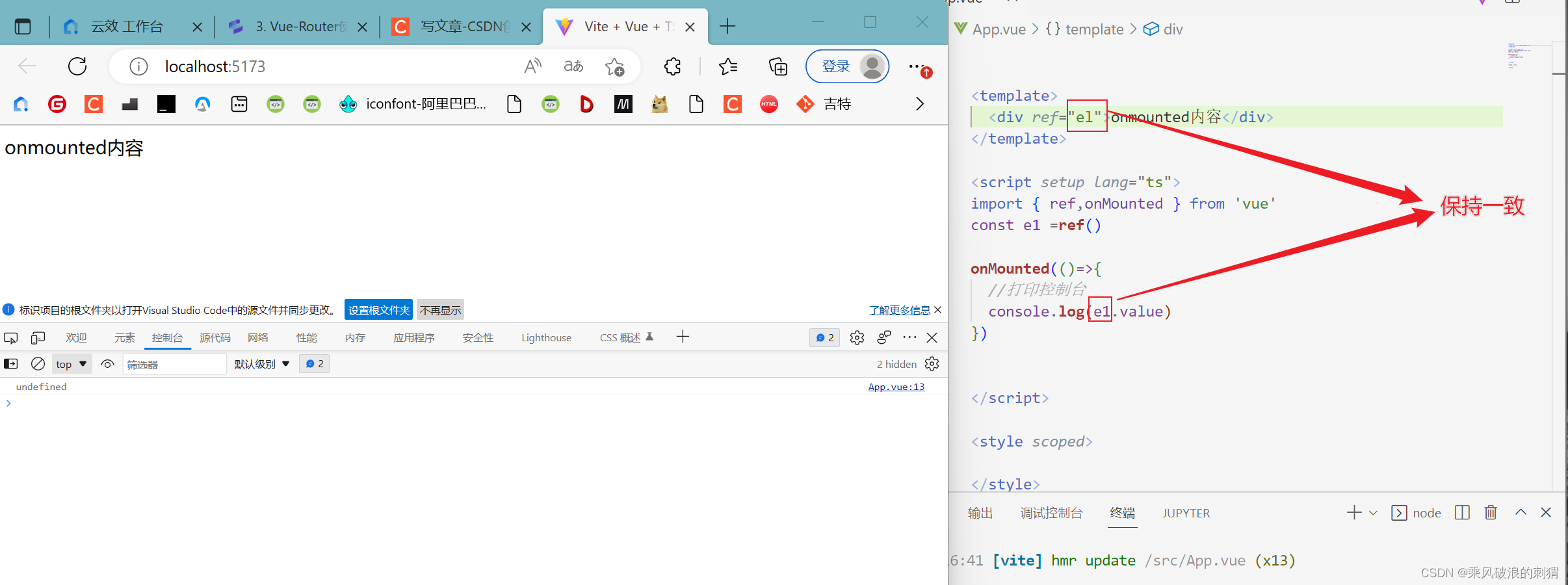
Task: Click the 登录 sign-in button
Action: click(848, 66)
